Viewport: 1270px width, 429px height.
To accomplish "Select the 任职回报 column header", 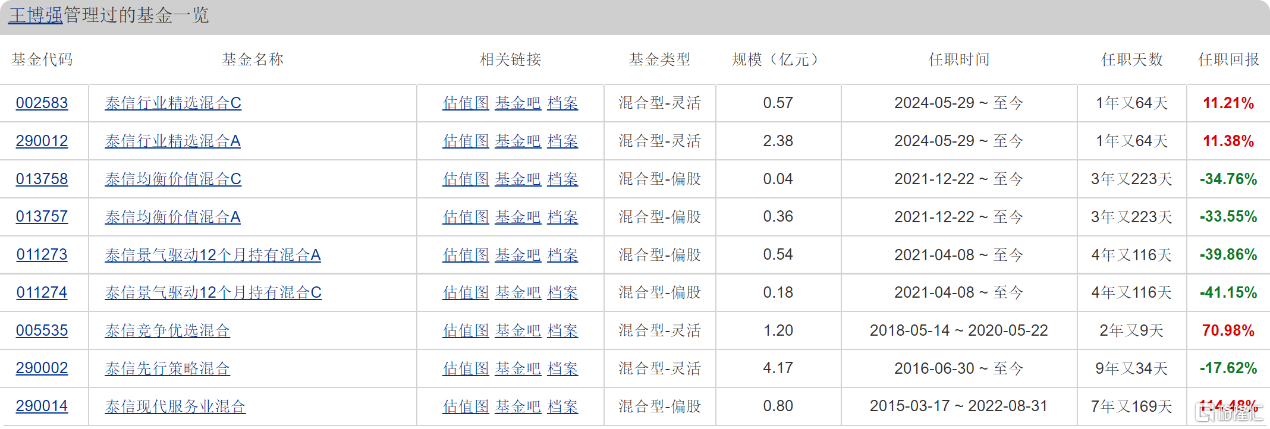I will [1229, 59].
